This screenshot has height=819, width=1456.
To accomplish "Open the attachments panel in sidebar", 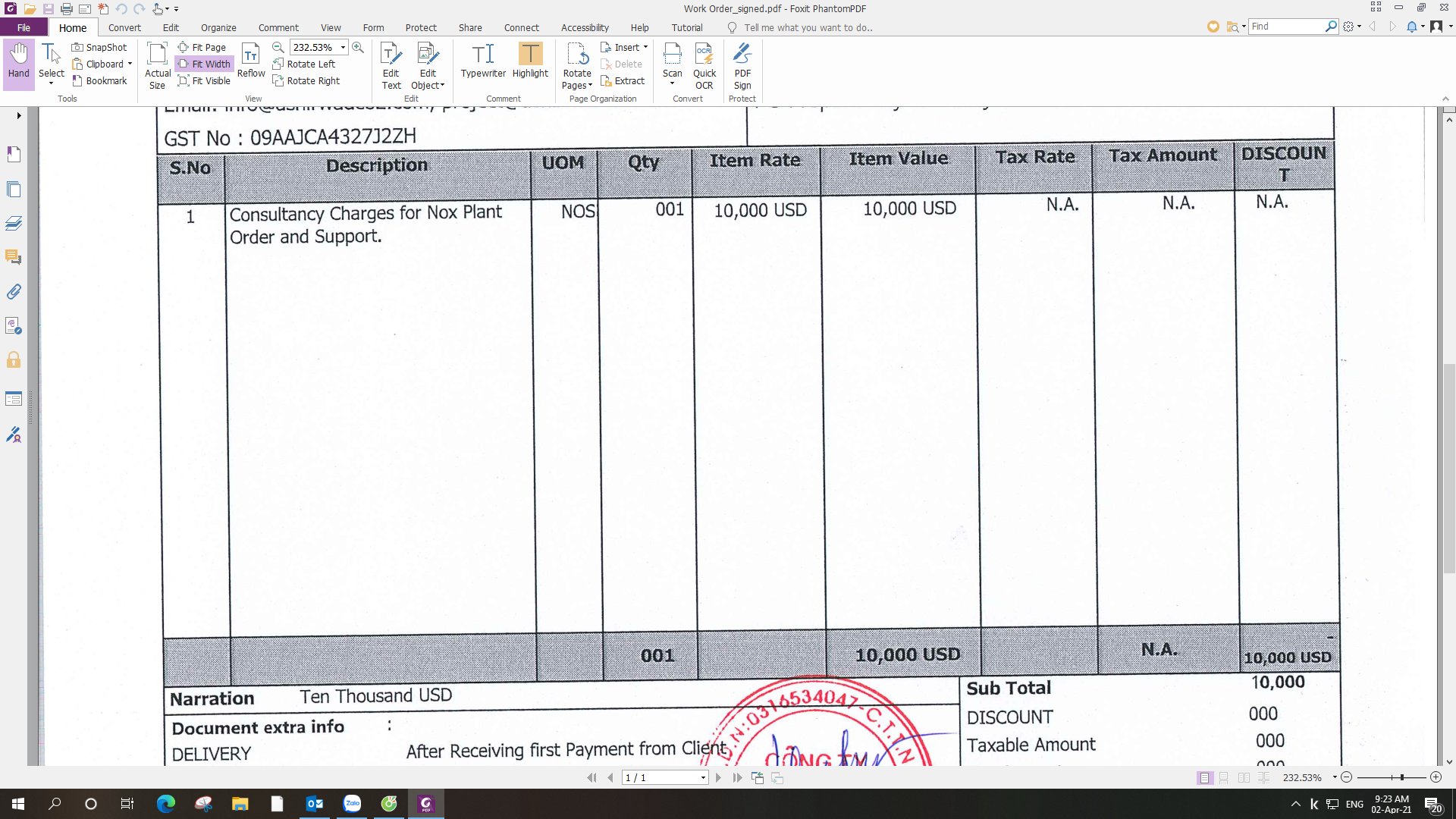I will 14,291.
